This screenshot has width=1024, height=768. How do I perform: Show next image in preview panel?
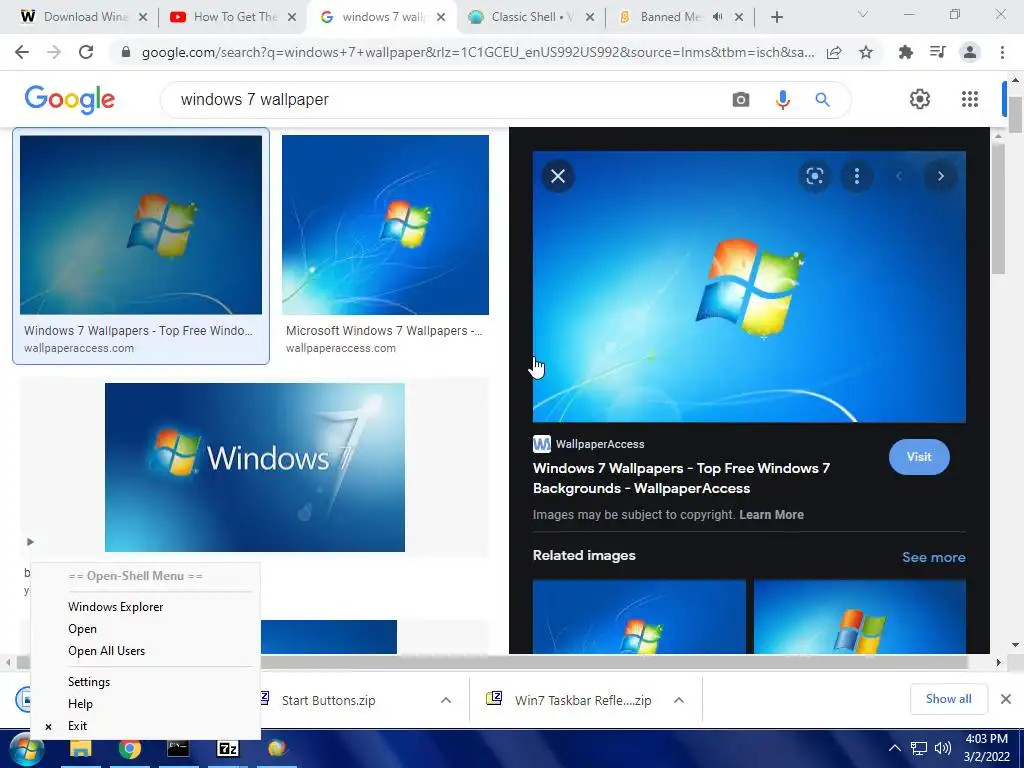[940, 176]
